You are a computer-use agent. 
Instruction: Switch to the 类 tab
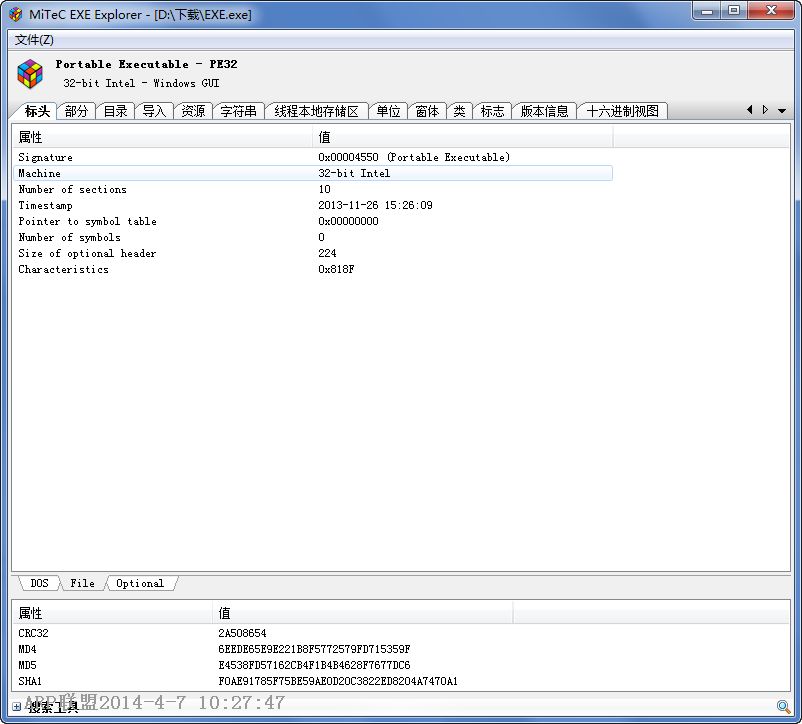pos(459,111)
